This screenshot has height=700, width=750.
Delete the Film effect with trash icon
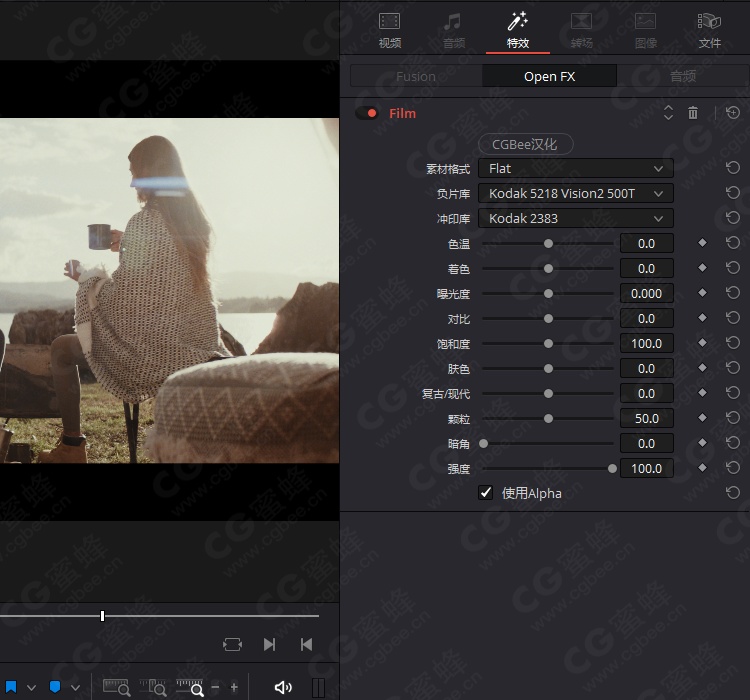(693, 113)
